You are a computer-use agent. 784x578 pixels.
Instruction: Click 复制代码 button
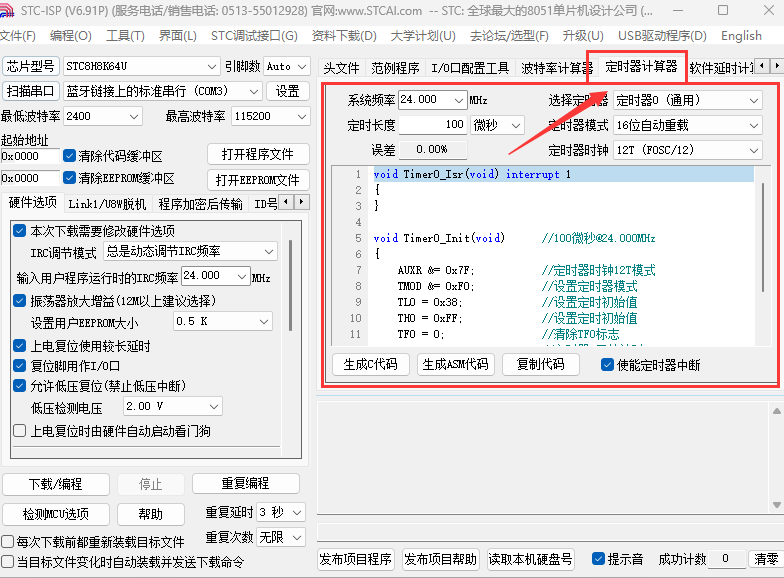[x=540, y=364]
